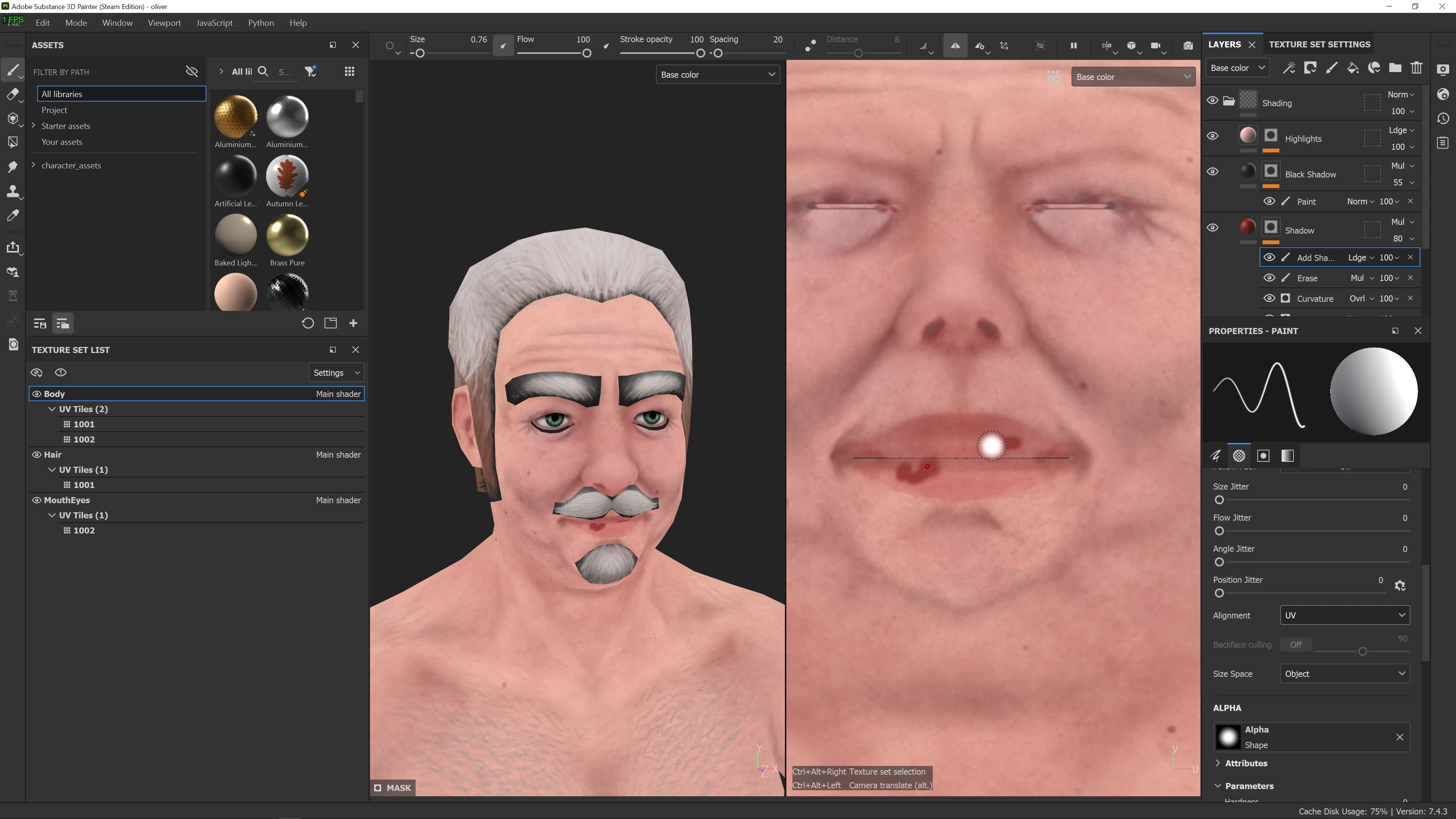Select the Autumn Leaf material thumbnail
1456x819 pixels.
click(287, 175)
